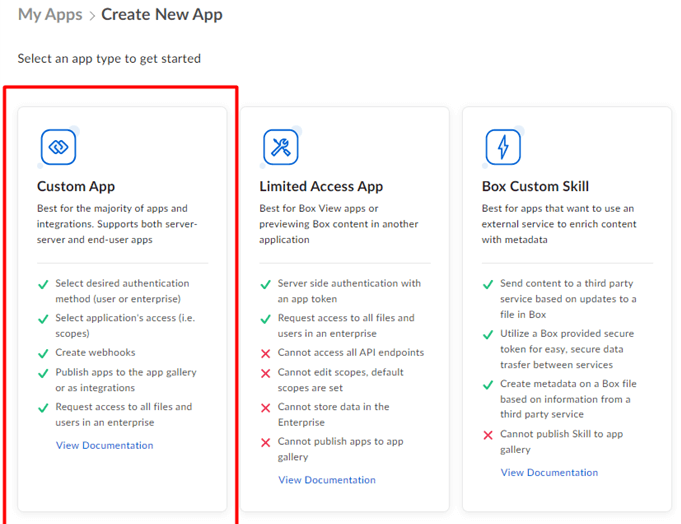Image resolution: width=681 pixels, height=524 pixels.
Task: Click checkmark beside Server side authentication
Action: 265,285
